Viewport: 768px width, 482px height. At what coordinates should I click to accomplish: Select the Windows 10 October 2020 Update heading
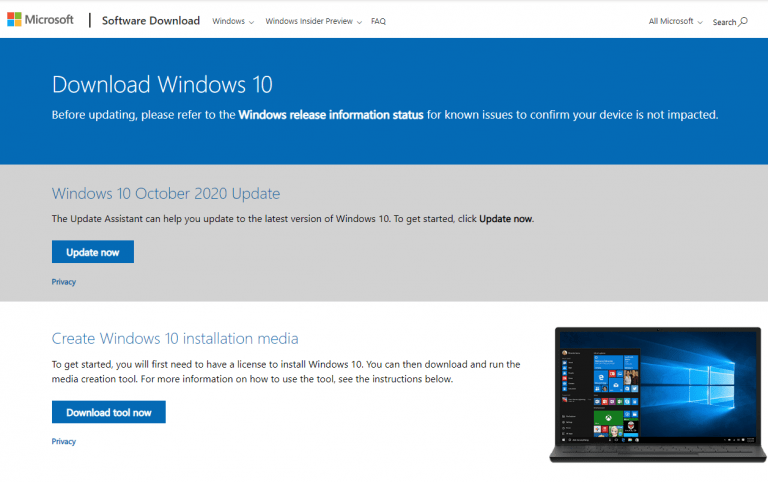[166, 193]
